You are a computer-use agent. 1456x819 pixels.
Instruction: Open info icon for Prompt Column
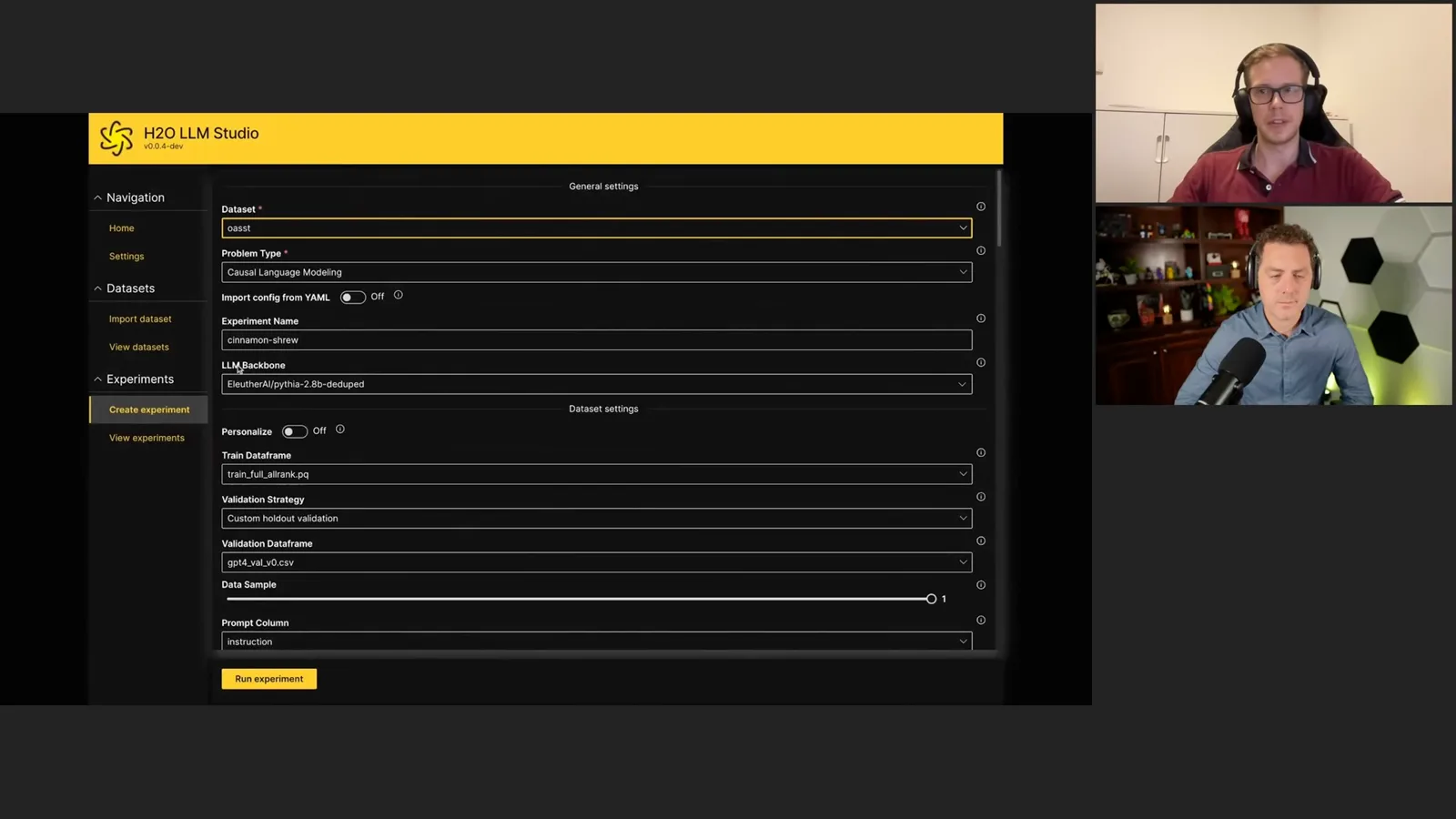pyautogui.click(x=981, y=621)
